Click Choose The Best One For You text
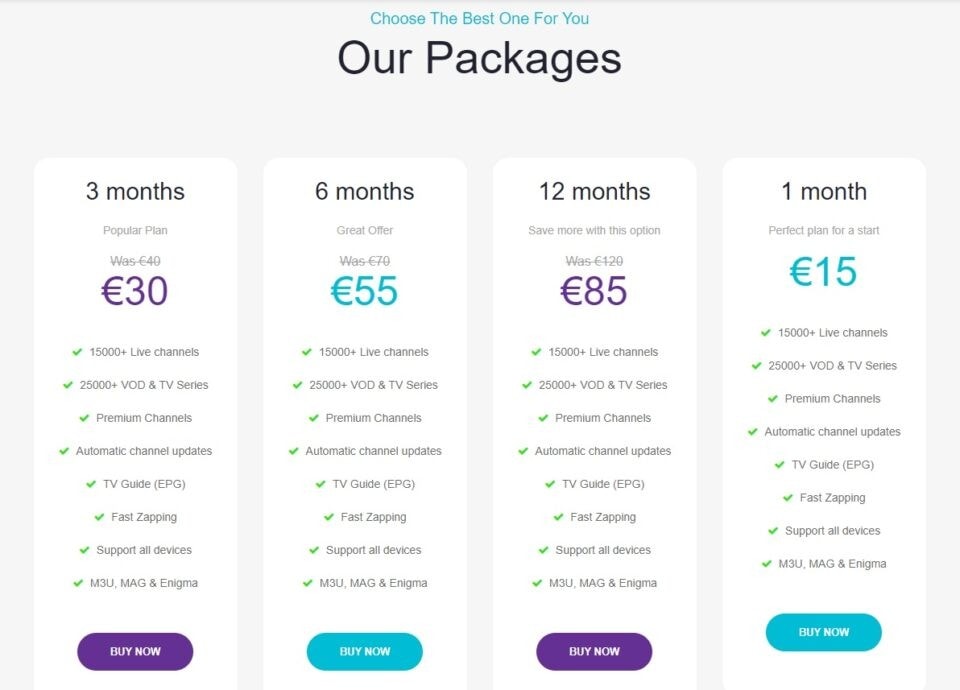 point(479,18)
